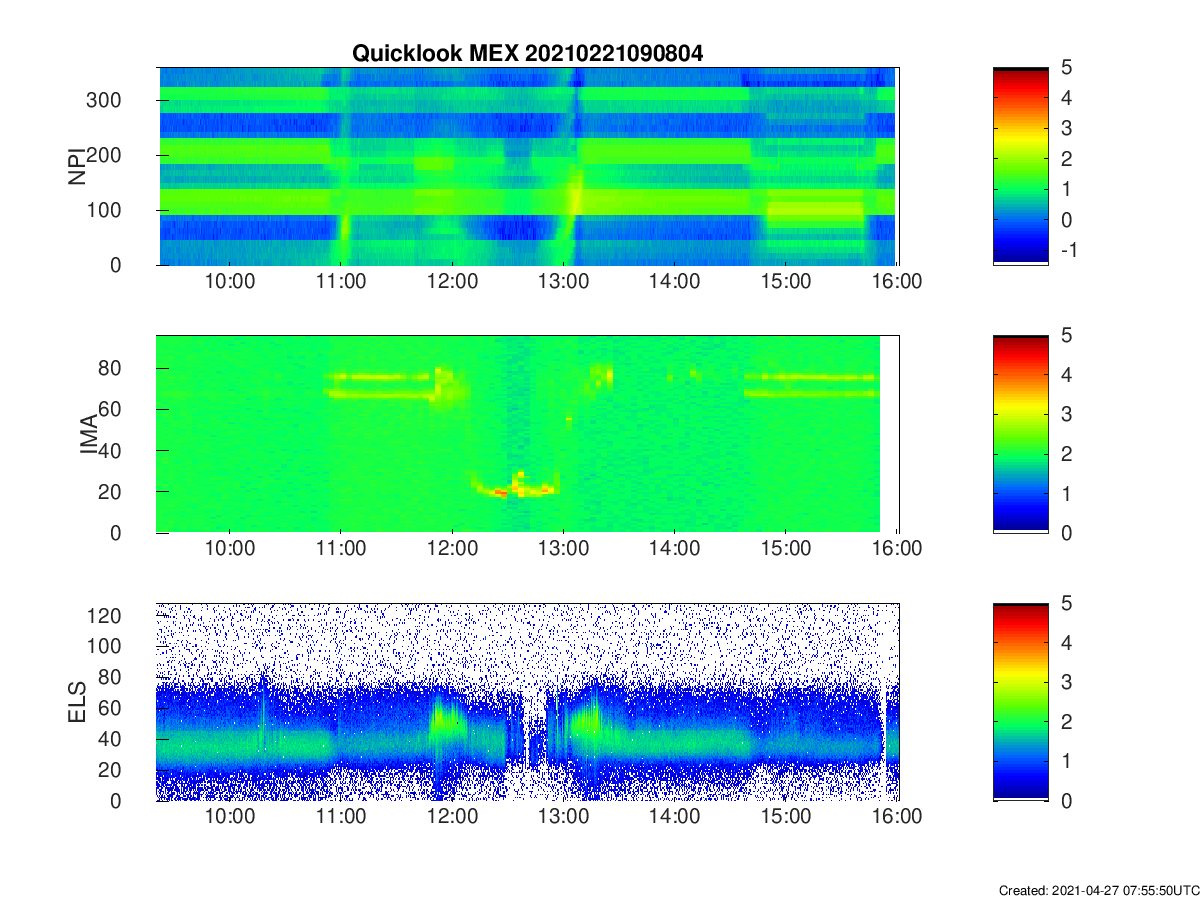Click the ELS panel colorbar
Screen dimensions: 1200x900
[x=1021, y=702]
